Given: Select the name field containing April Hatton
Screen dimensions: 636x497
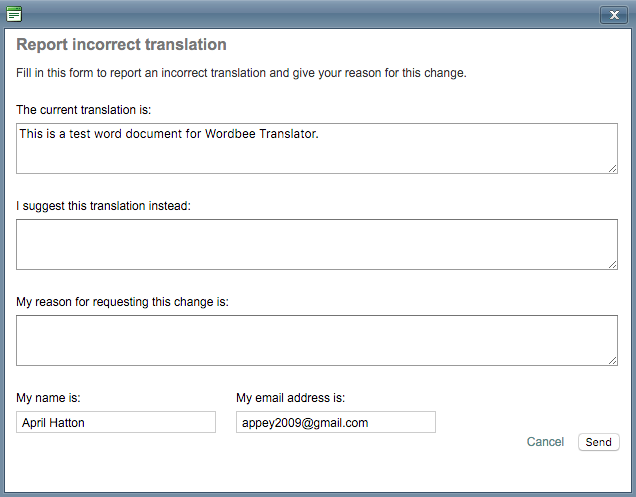Looking at the screenshot, I should point(116,422).
